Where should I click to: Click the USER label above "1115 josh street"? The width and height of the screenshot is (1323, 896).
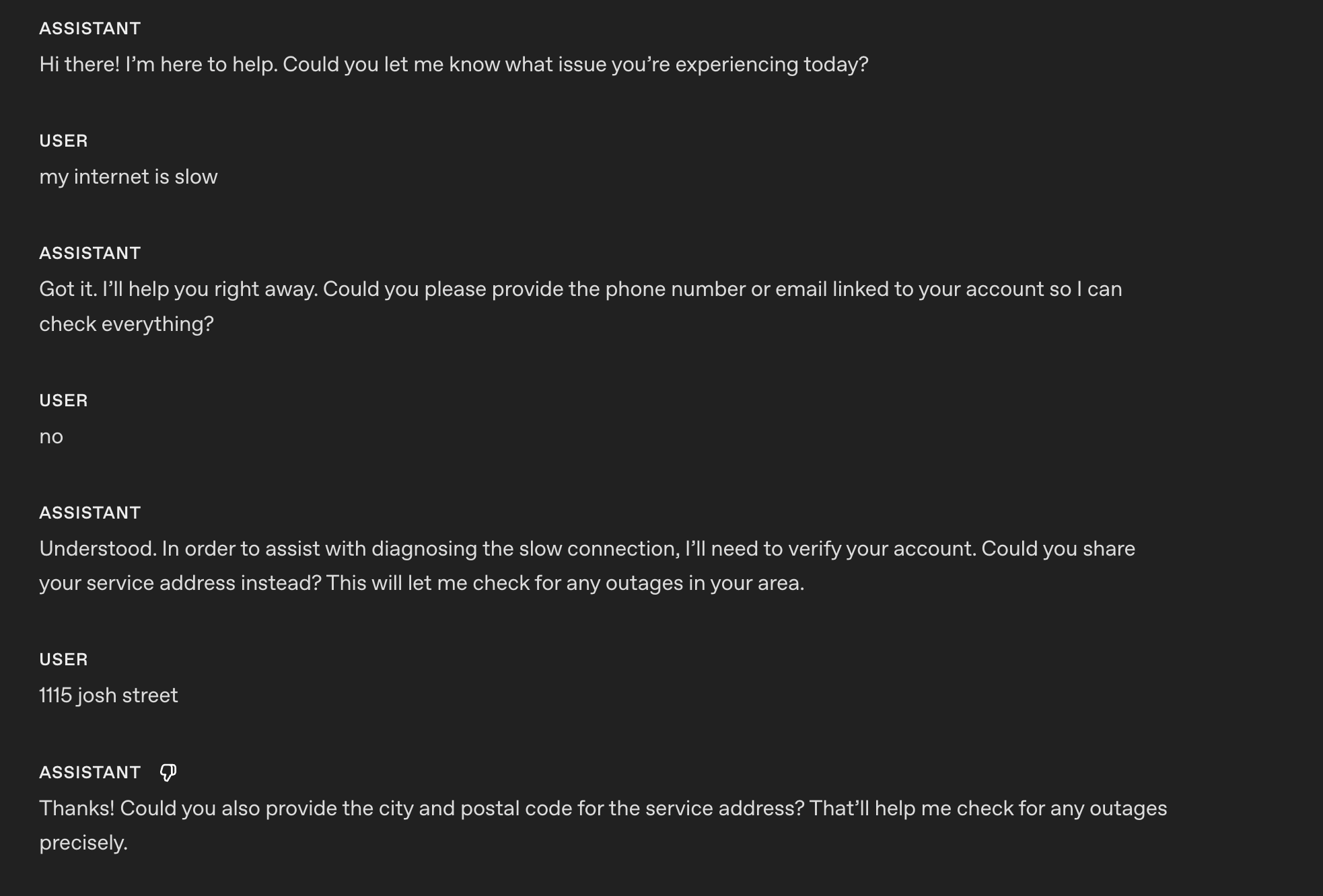tap(63, 659)
